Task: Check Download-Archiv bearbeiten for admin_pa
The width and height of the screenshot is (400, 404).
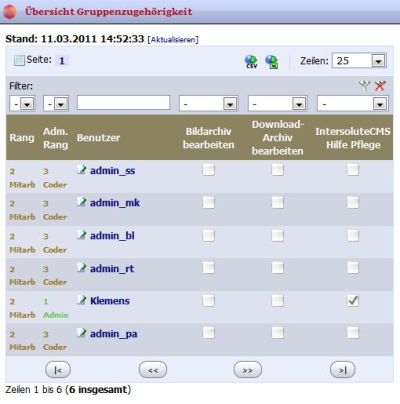Action: tap(277, 333)
